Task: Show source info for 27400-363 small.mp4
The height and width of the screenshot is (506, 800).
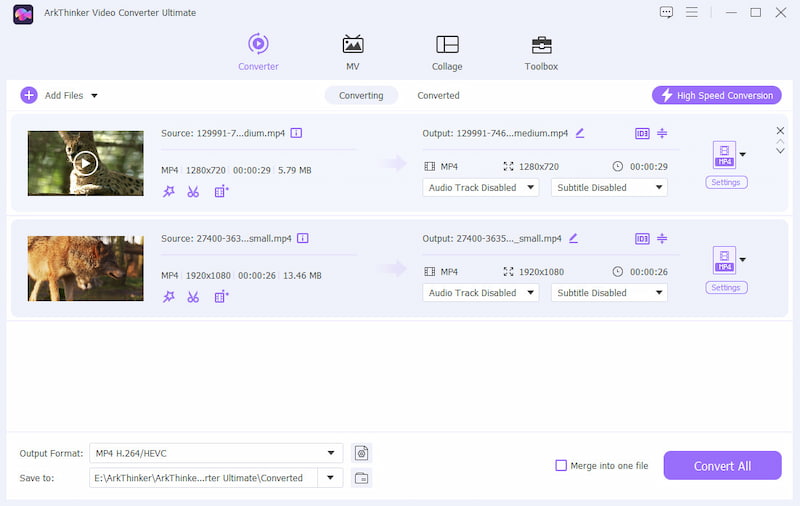Action: [x=303, y=238]
